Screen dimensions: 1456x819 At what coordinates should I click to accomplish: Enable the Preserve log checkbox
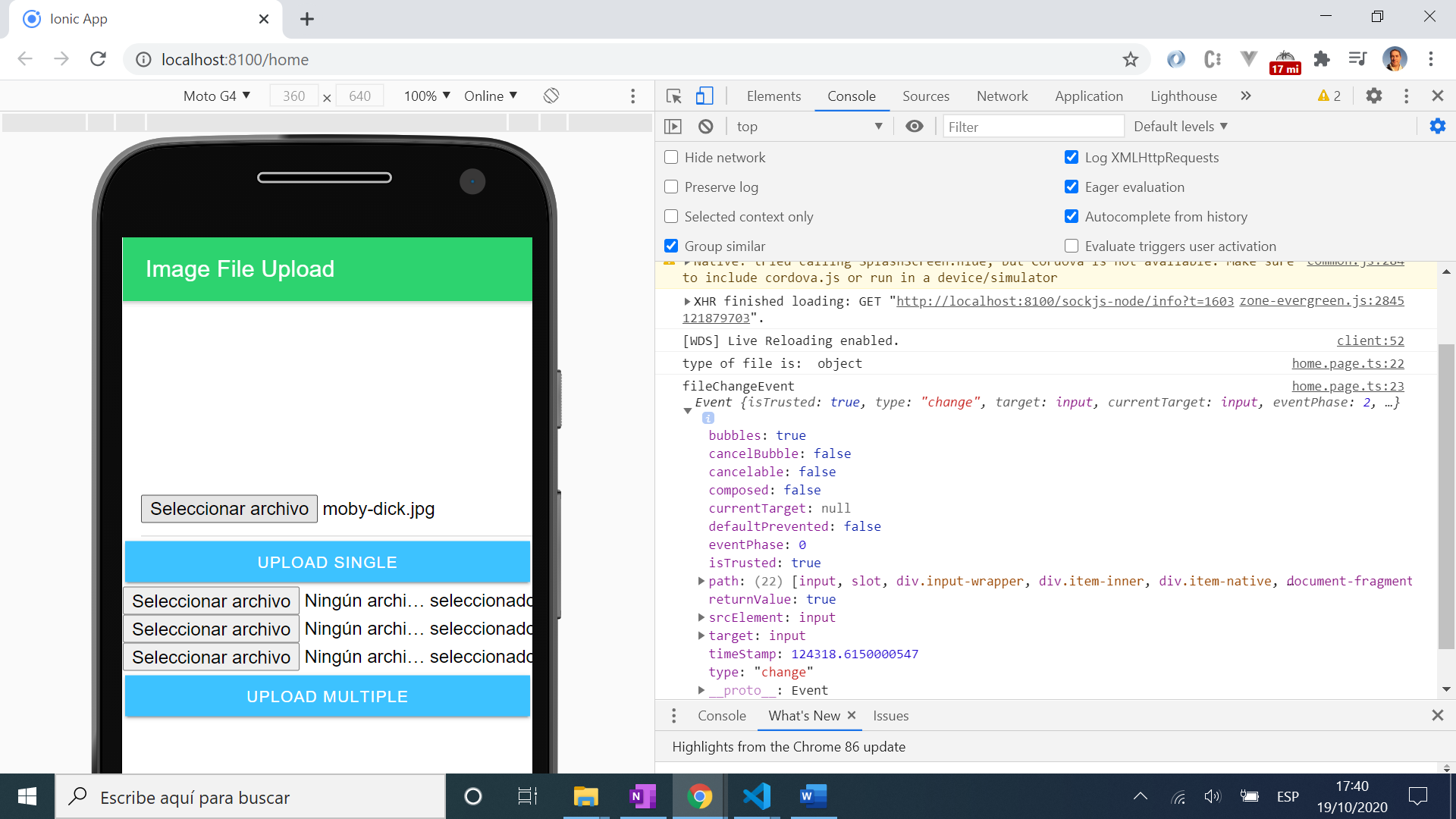coord(671,187)
